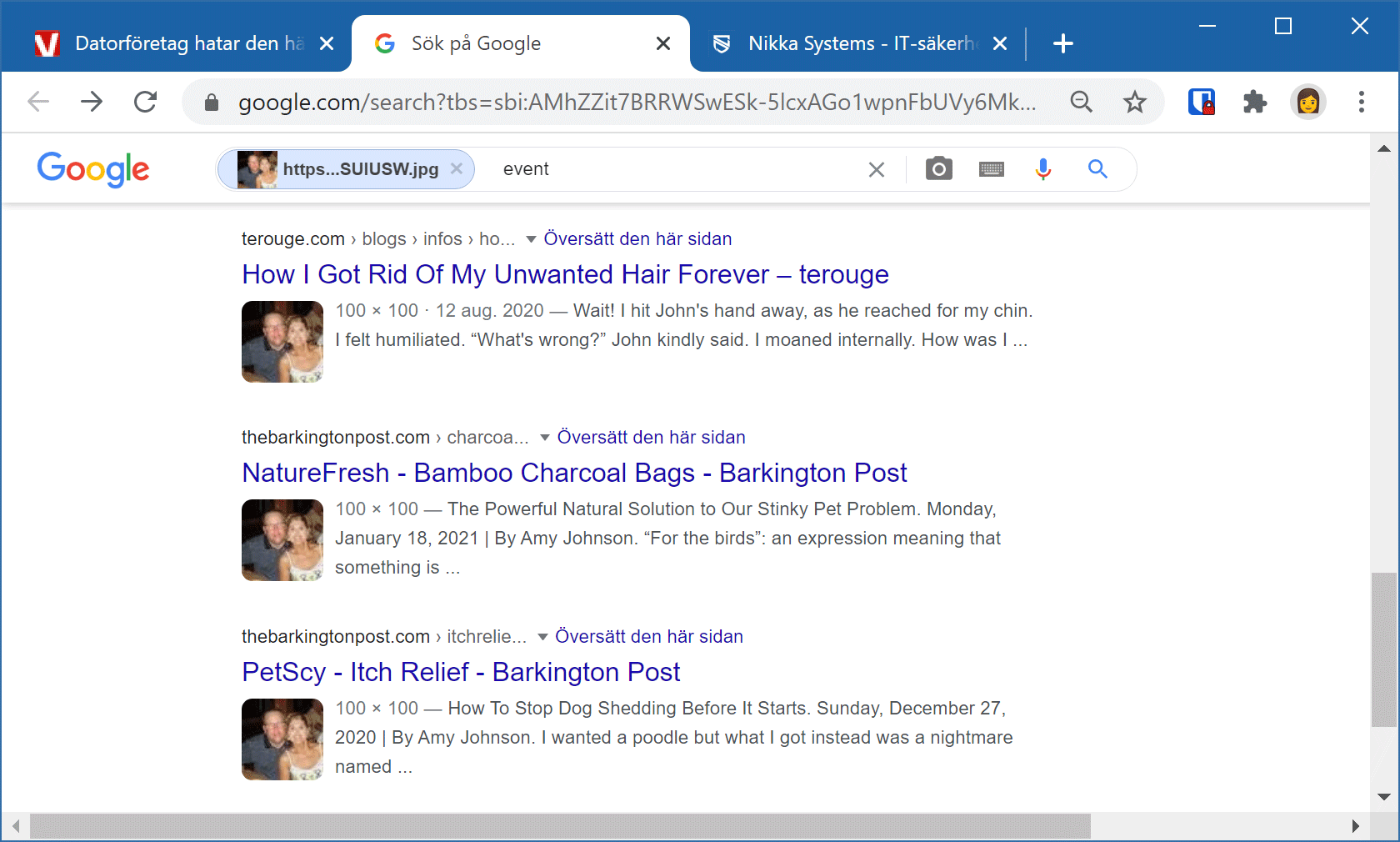Open a new browser tab
Image resolution: width=1400 pixels, height=842 pixels.
click(x=1063, y=43)
